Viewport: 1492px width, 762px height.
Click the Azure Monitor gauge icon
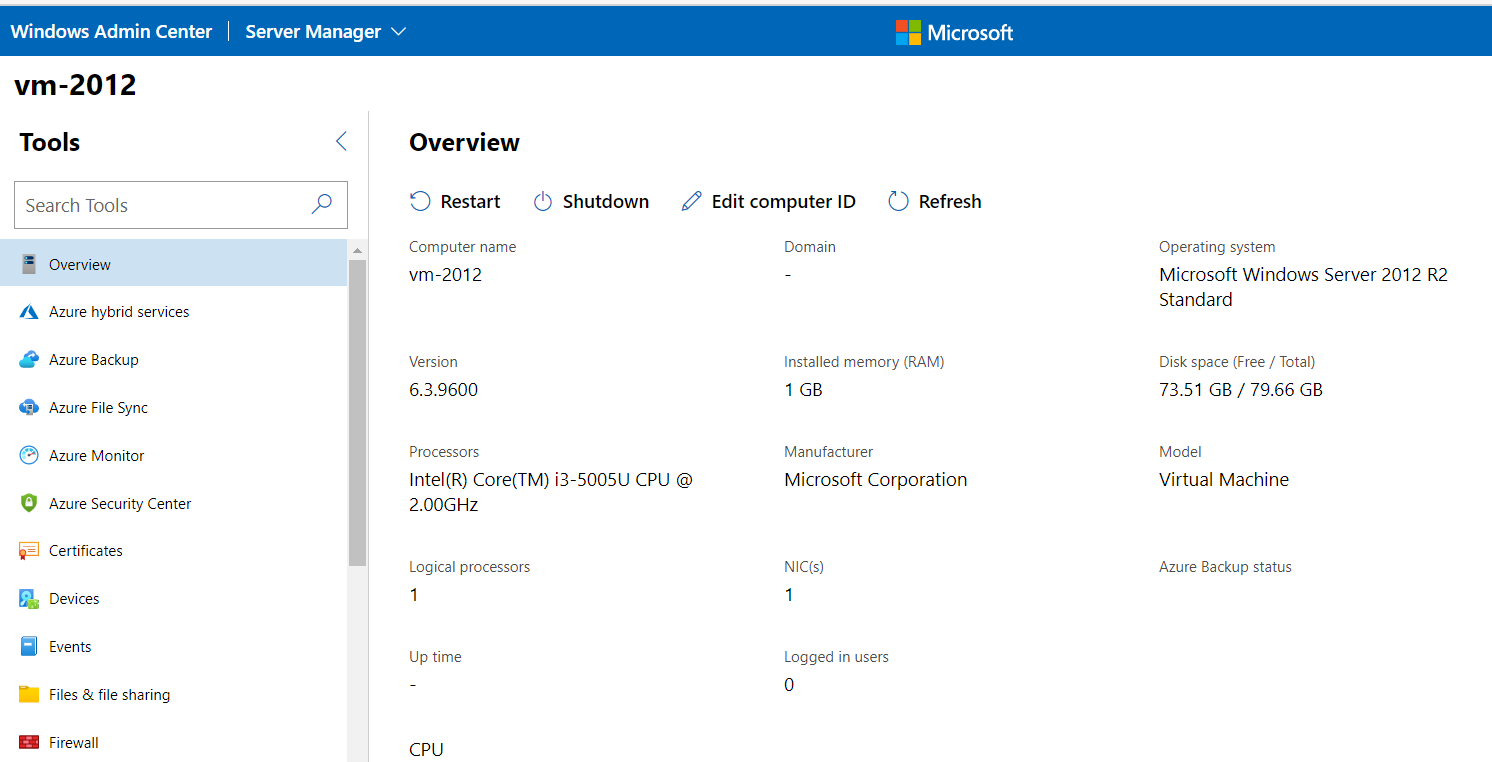pyautogui.click(x=29, y=455)
